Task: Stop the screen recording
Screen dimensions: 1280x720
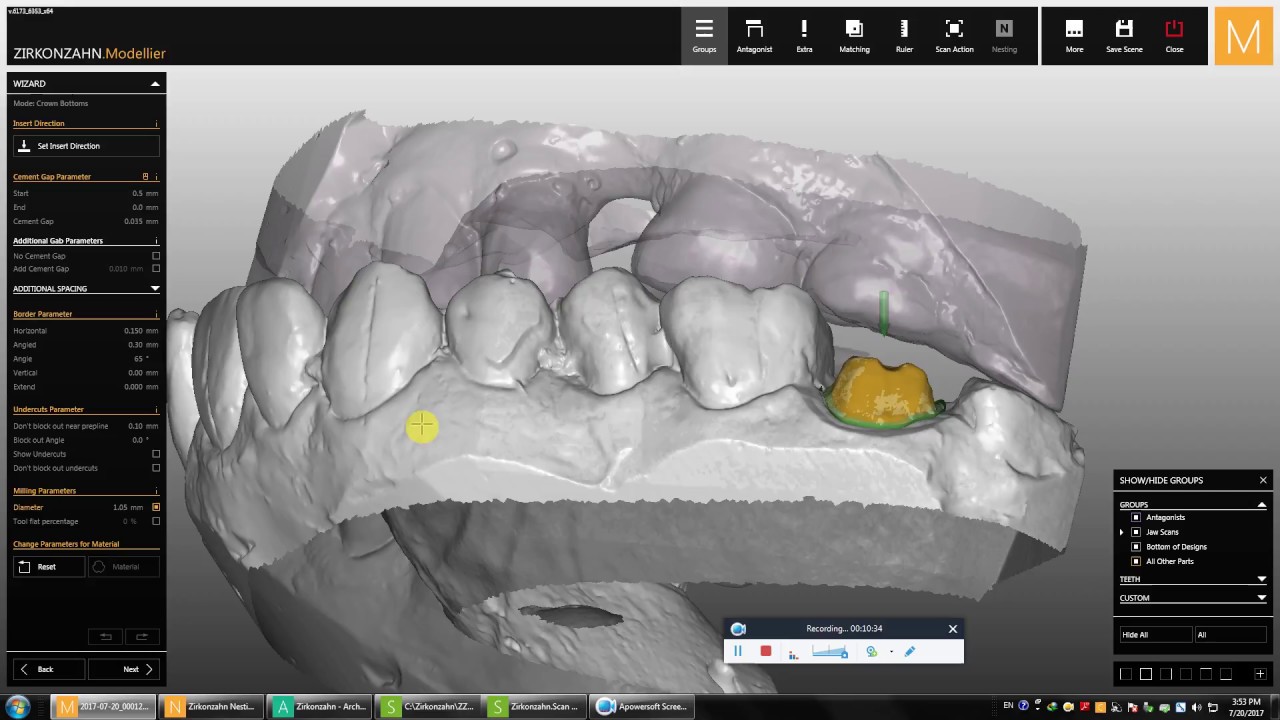Action: [x=766, y=651]
